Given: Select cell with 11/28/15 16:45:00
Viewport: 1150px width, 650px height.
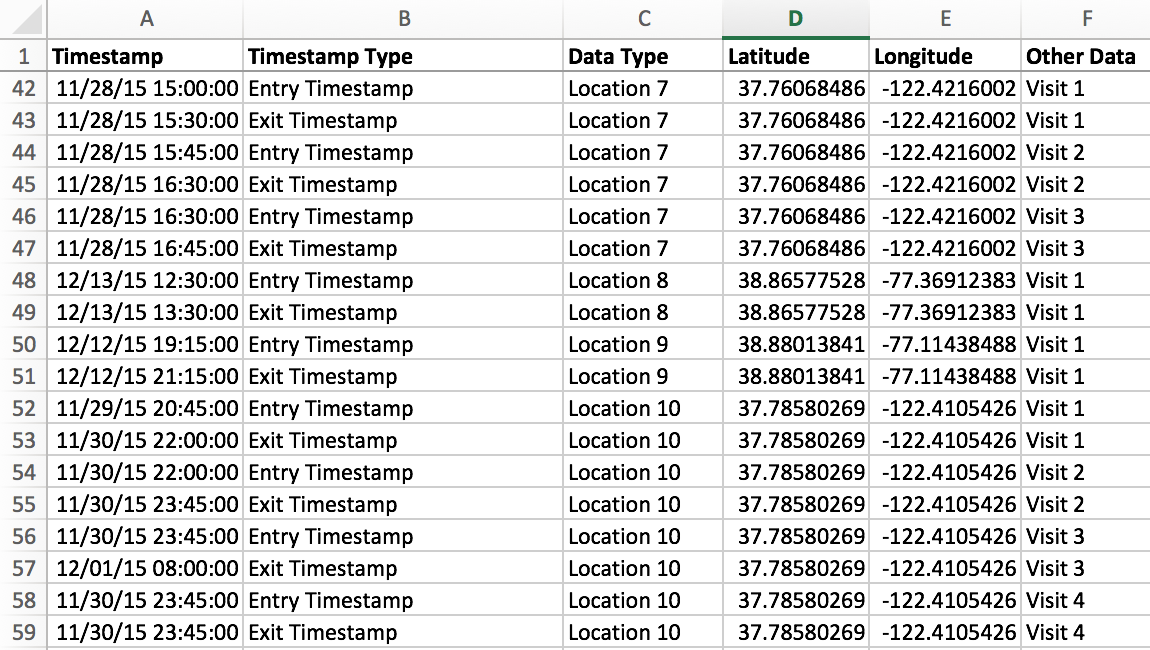Looking at the screenshot, I should (x=145, y=248).
